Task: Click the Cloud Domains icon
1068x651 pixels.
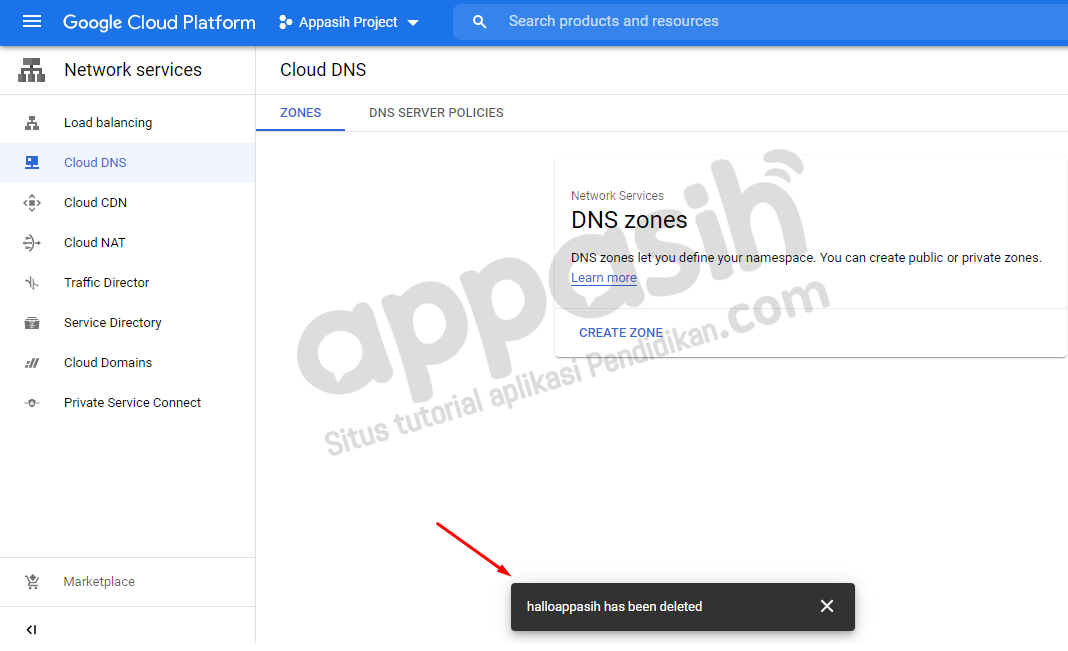Action: [x=32, y=363]
